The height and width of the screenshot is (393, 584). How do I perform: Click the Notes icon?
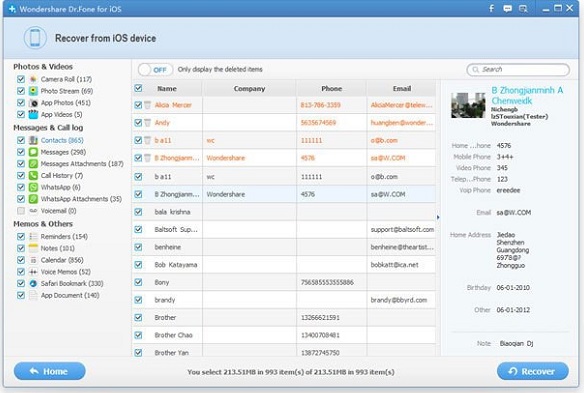[33, 248]
